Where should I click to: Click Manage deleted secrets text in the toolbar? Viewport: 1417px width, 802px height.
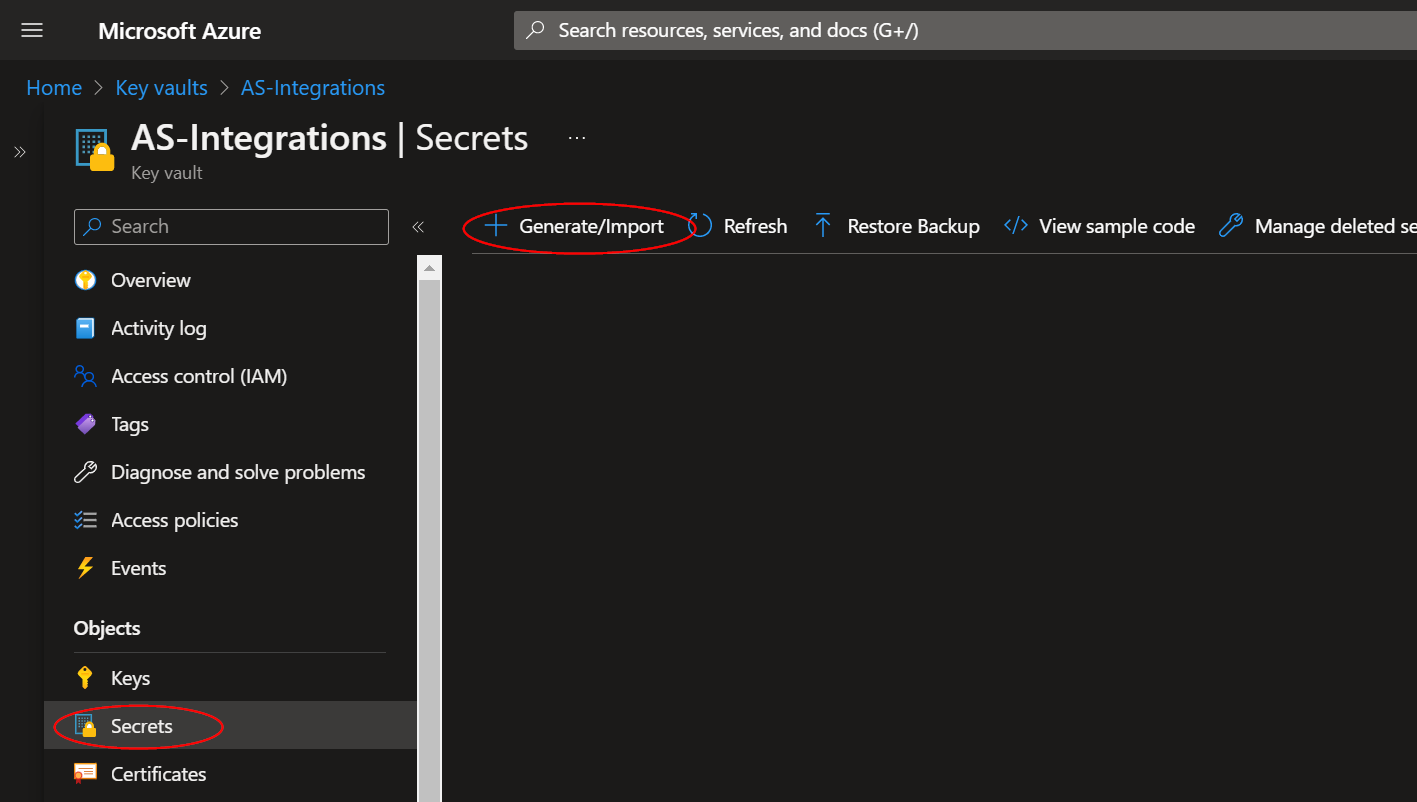pos(1335,227)
